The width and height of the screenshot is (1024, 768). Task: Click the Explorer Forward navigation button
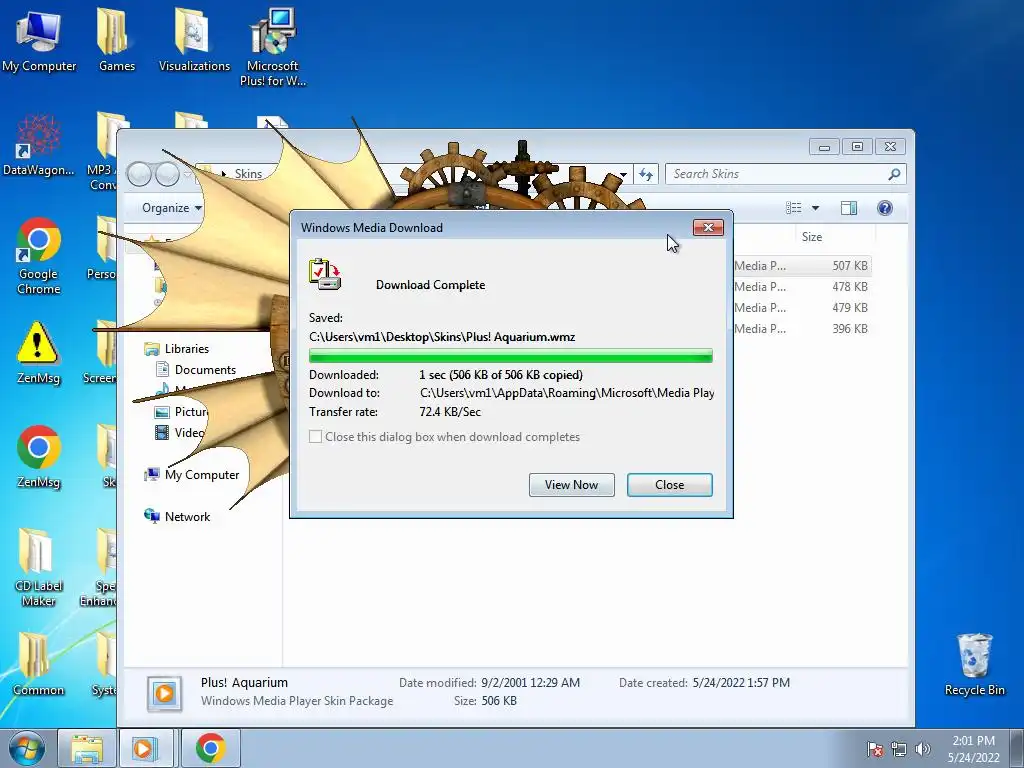(168, 174)
